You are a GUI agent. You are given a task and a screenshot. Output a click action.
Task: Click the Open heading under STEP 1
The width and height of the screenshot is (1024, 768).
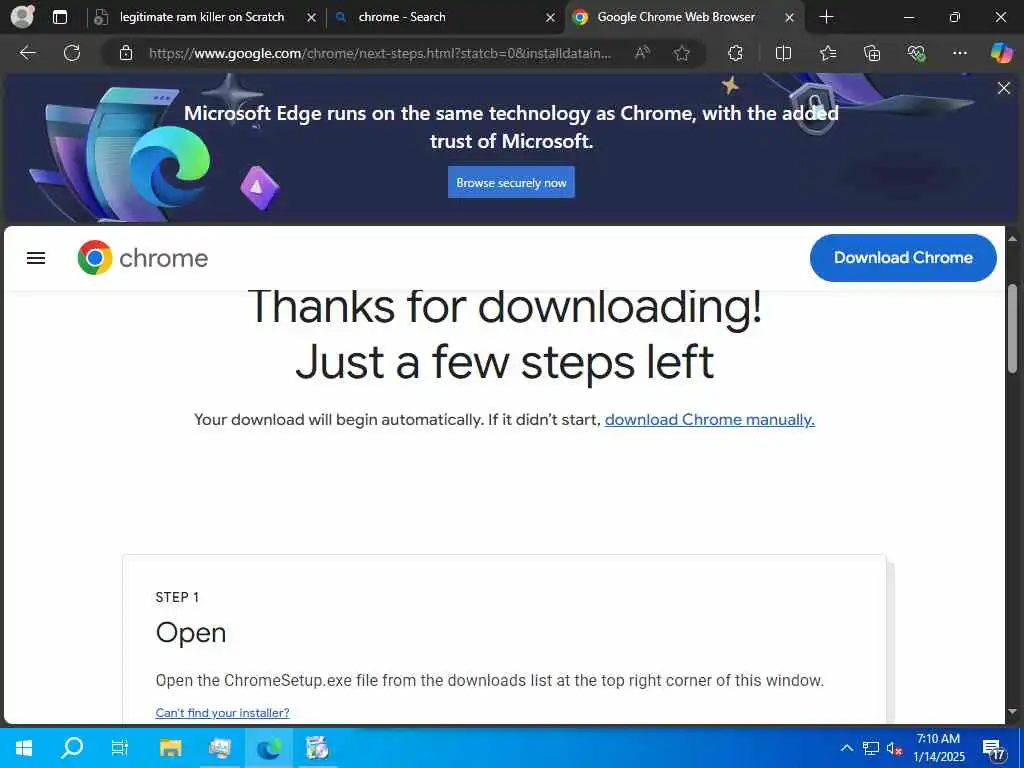[x=191, y=633]
